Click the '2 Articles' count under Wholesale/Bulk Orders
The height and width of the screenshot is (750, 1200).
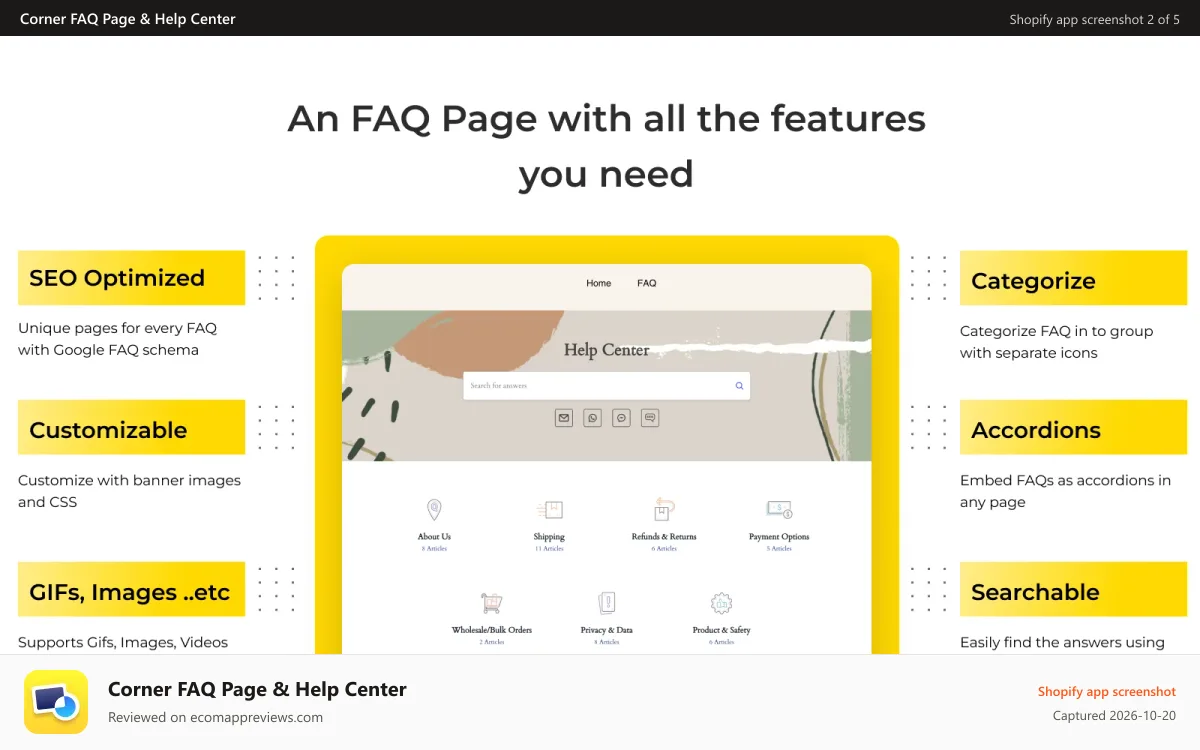point(492,642)
